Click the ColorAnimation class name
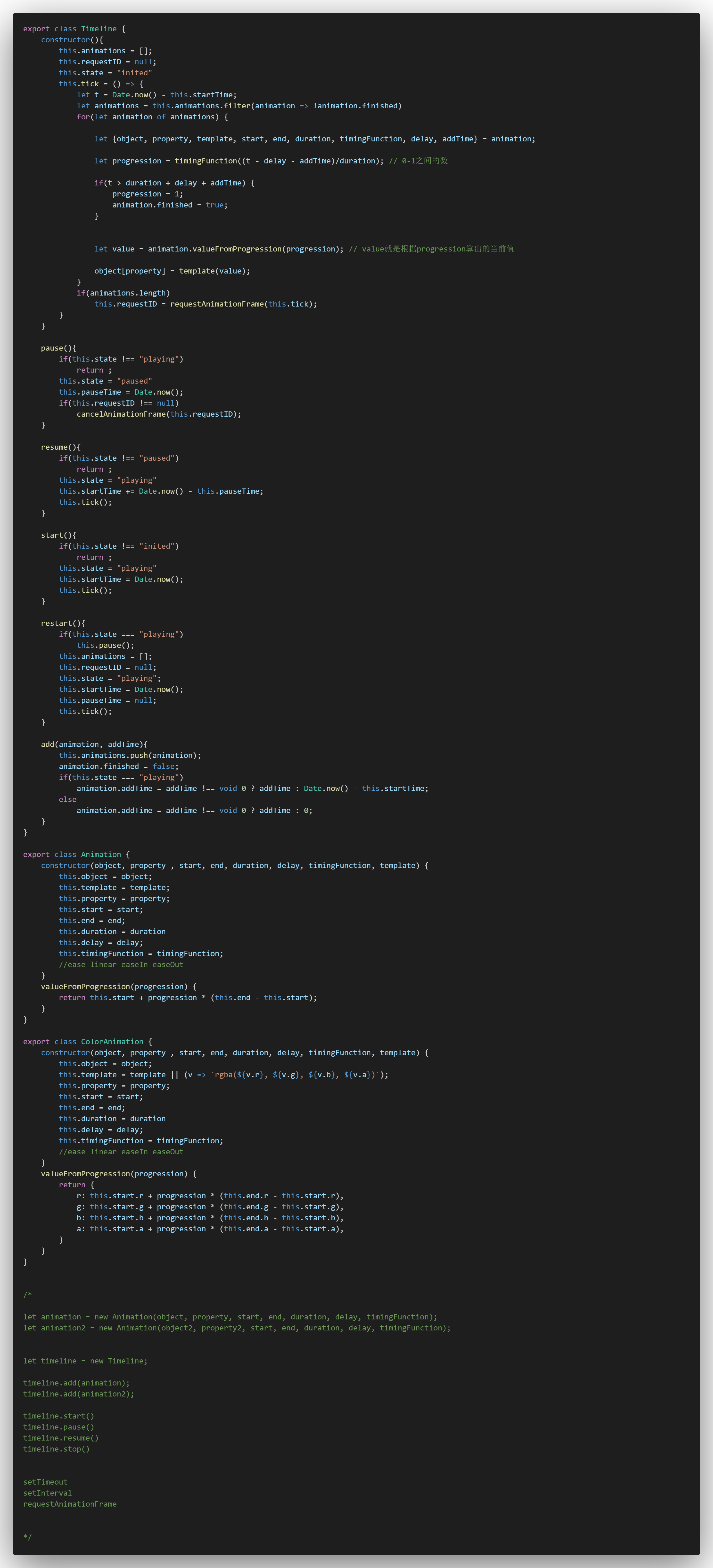This screenshot has width=713, height=1568. pos(112,1042)
